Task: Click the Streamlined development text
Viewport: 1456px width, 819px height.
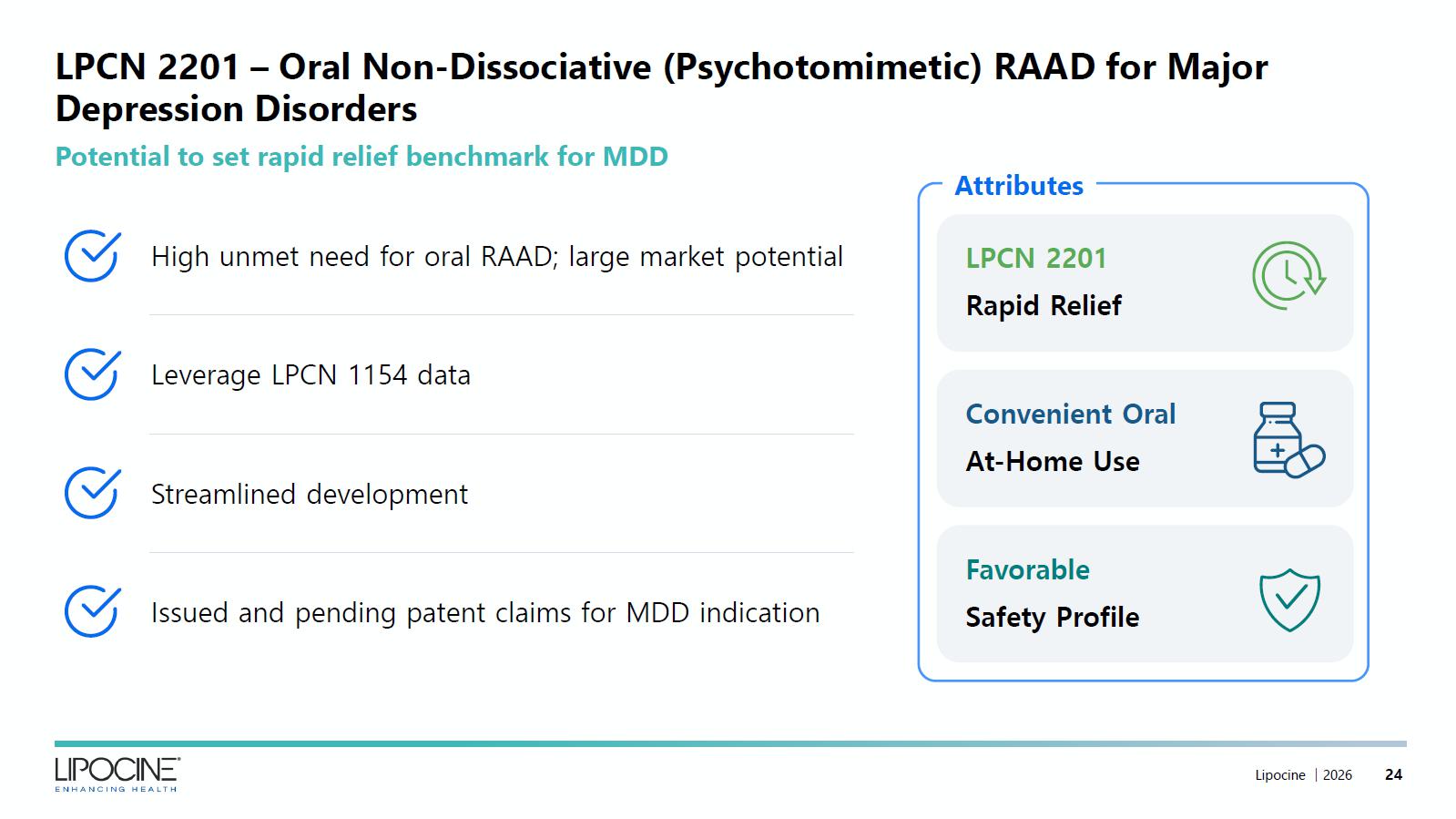Action: click(309, 494)
